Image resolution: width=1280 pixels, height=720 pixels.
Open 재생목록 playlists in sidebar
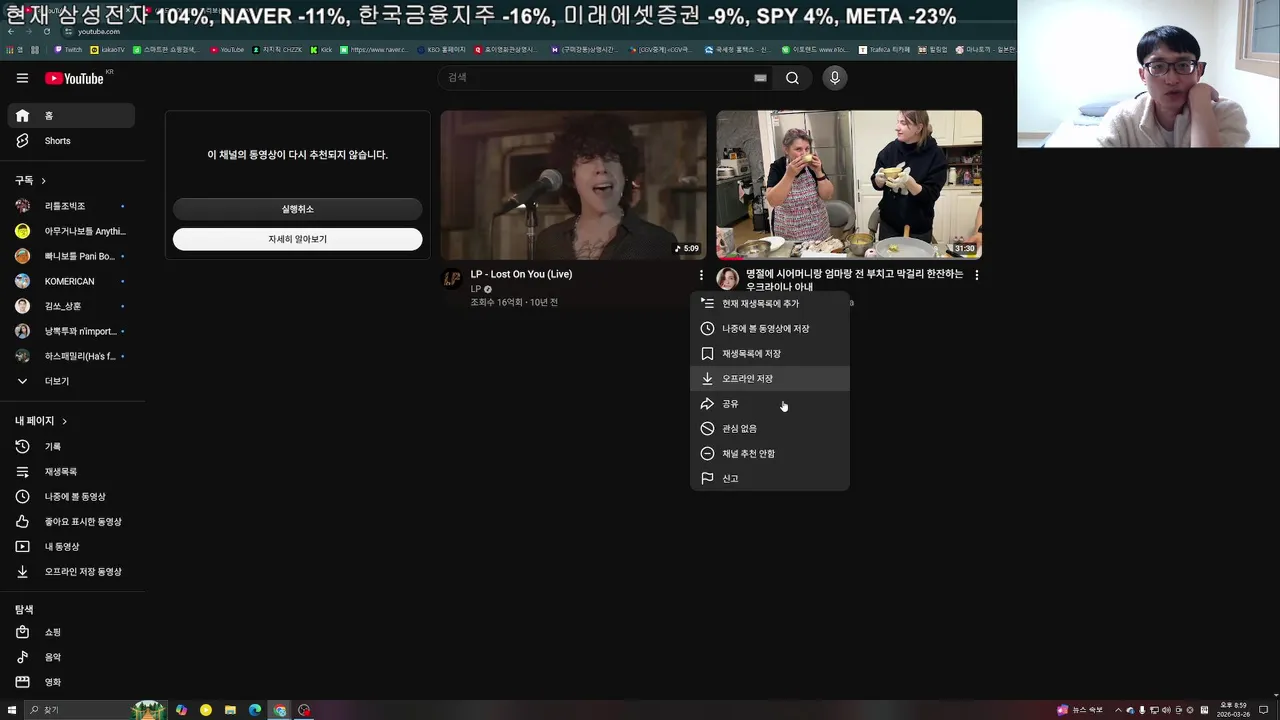[x=71, y=472]
